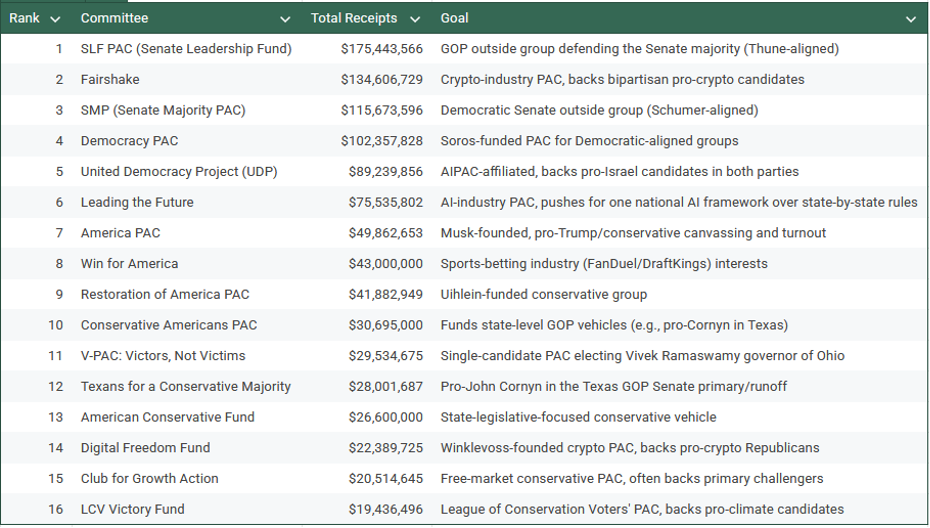The image size is (930, 528).
Task: Select Club for Growth Action cell
Action: pos(187,479)
